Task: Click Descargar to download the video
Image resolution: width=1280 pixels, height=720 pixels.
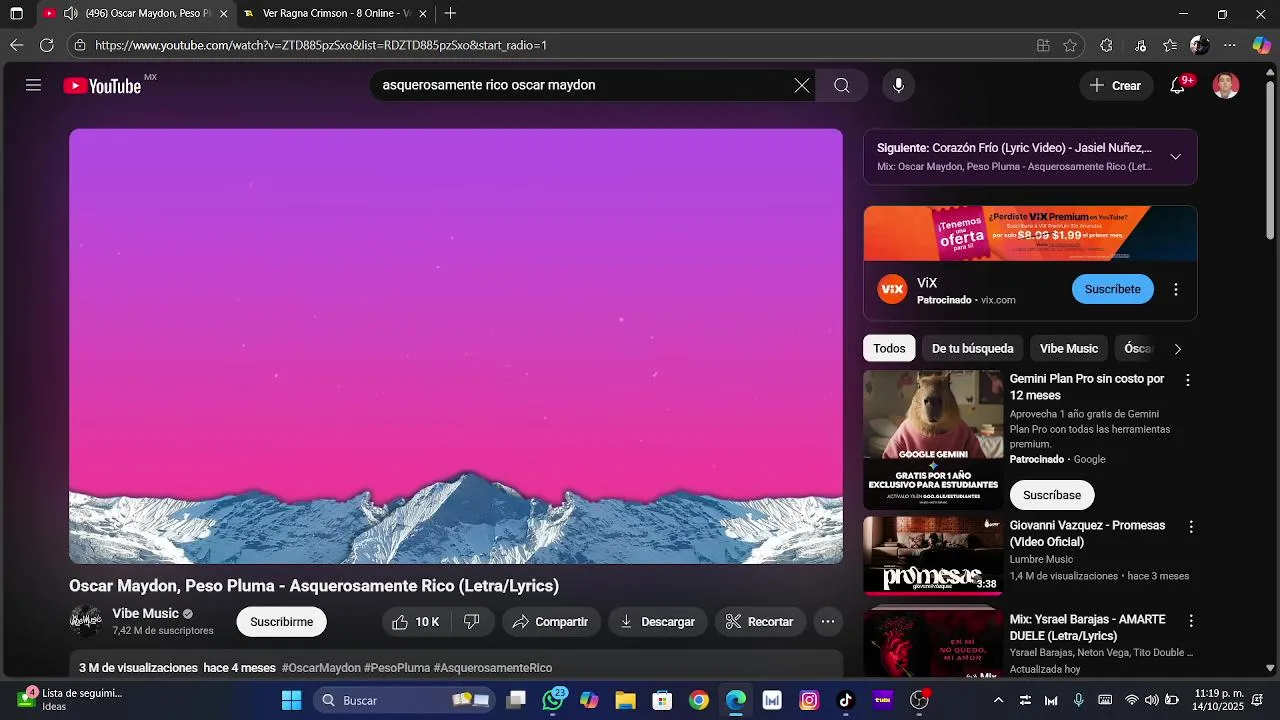Action: [657, 622]
